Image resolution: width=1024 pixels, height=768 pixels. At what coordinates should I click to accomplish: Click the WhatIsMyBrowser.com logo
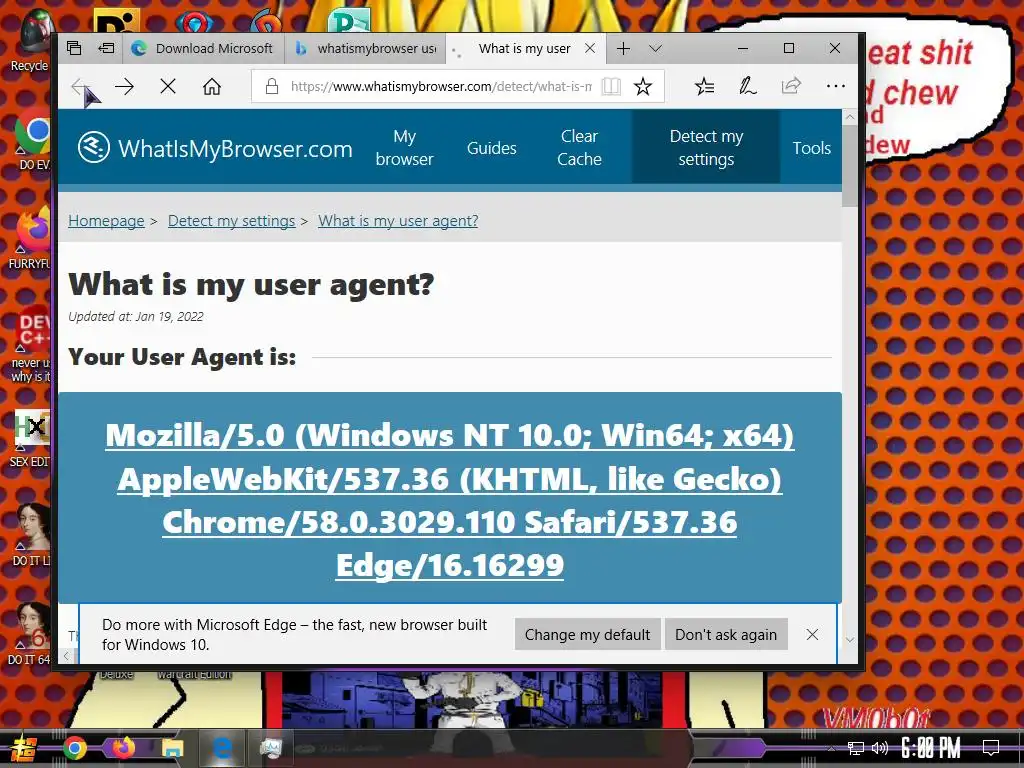click(x=215, y=148)
